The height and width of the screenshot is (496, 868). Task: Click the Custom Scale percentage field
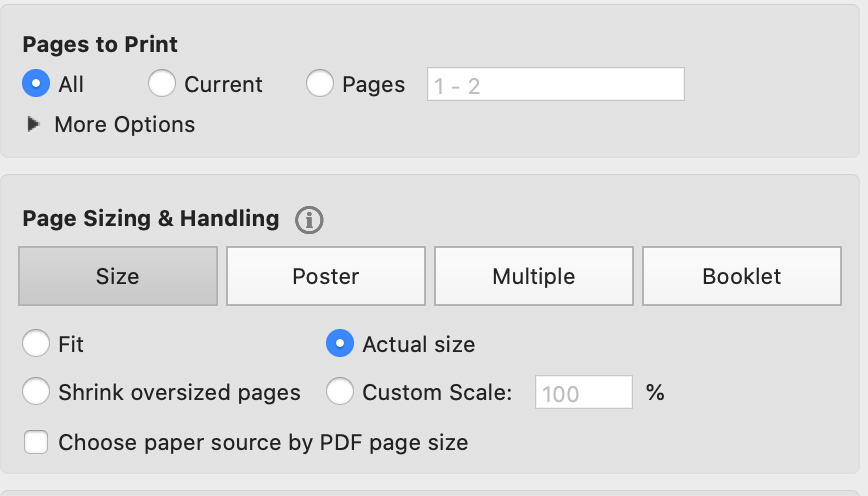click(x=585, y=393)
